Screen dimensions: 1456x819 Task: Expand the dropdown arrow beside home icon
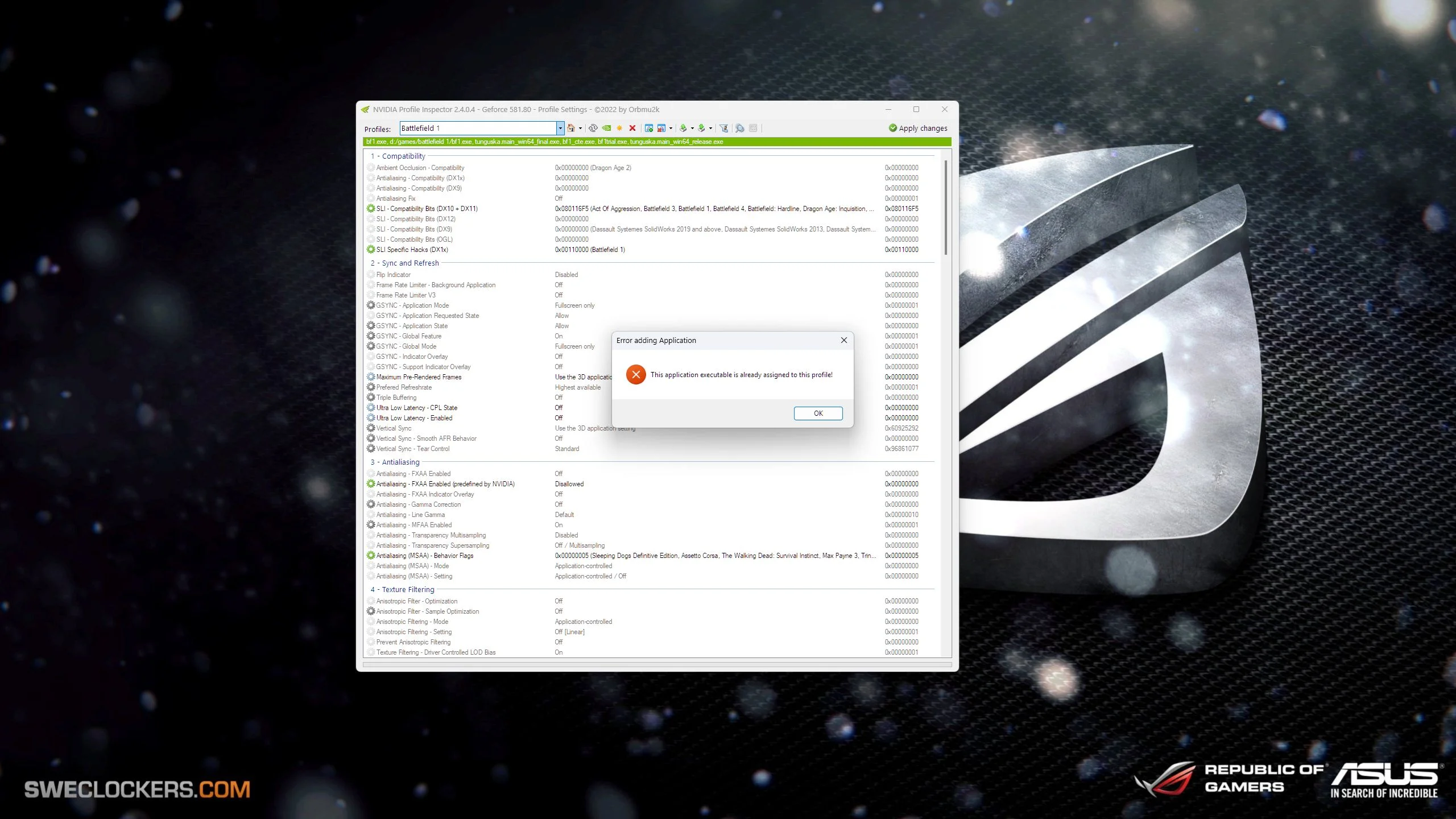(x=580, y=129)
